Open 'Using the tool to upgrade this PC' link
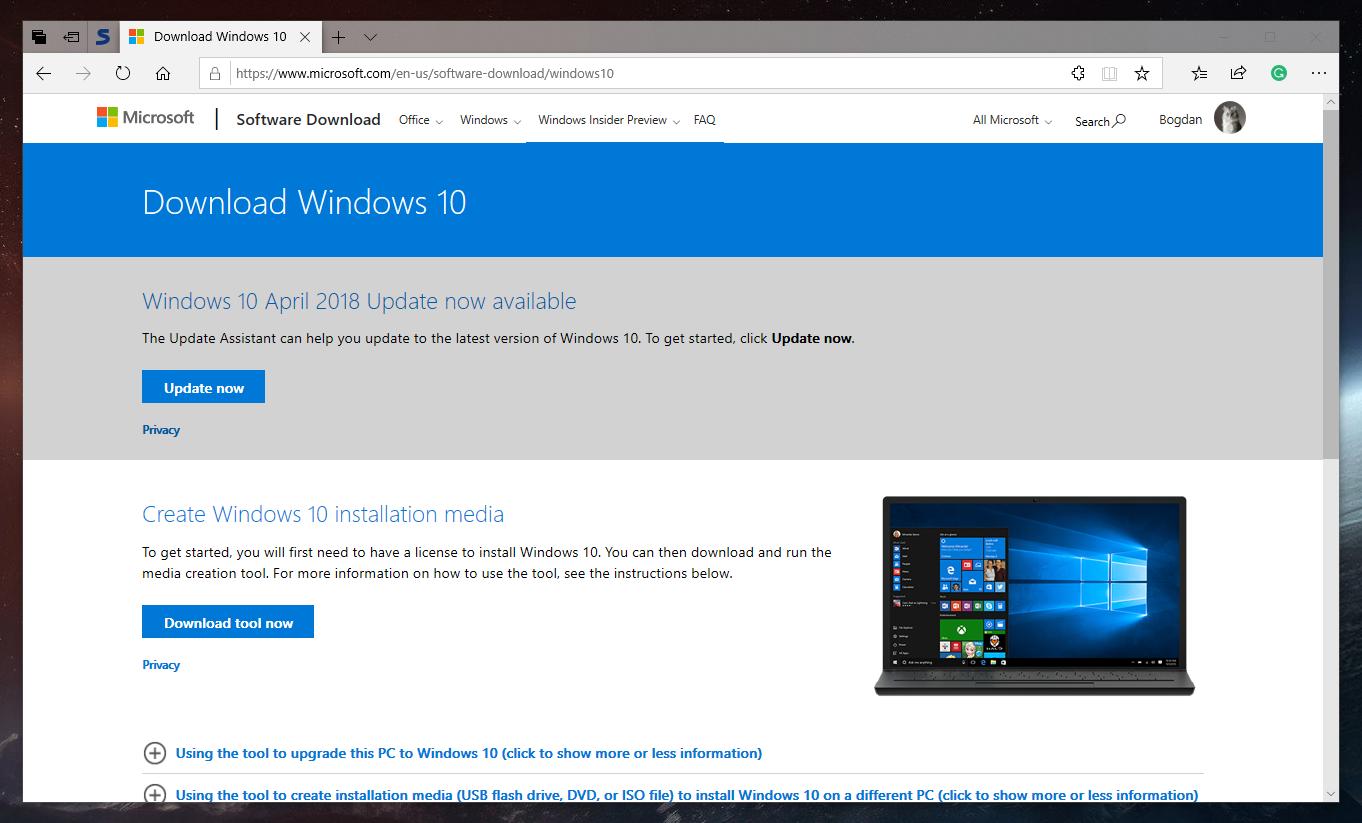Viewport: 1362px width, 823px height. (x=469, y=753)
